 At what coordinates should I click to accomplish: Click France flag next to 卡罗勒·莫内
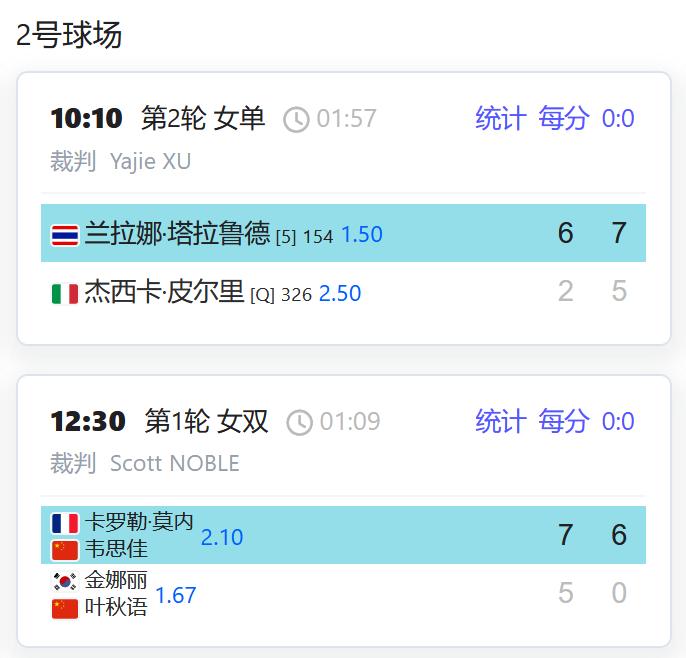click(x=65, y=523)
